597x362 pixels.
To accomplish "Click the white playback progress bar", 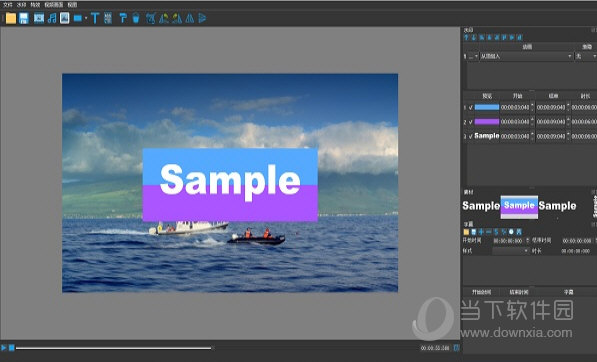I will click(113, 348).
